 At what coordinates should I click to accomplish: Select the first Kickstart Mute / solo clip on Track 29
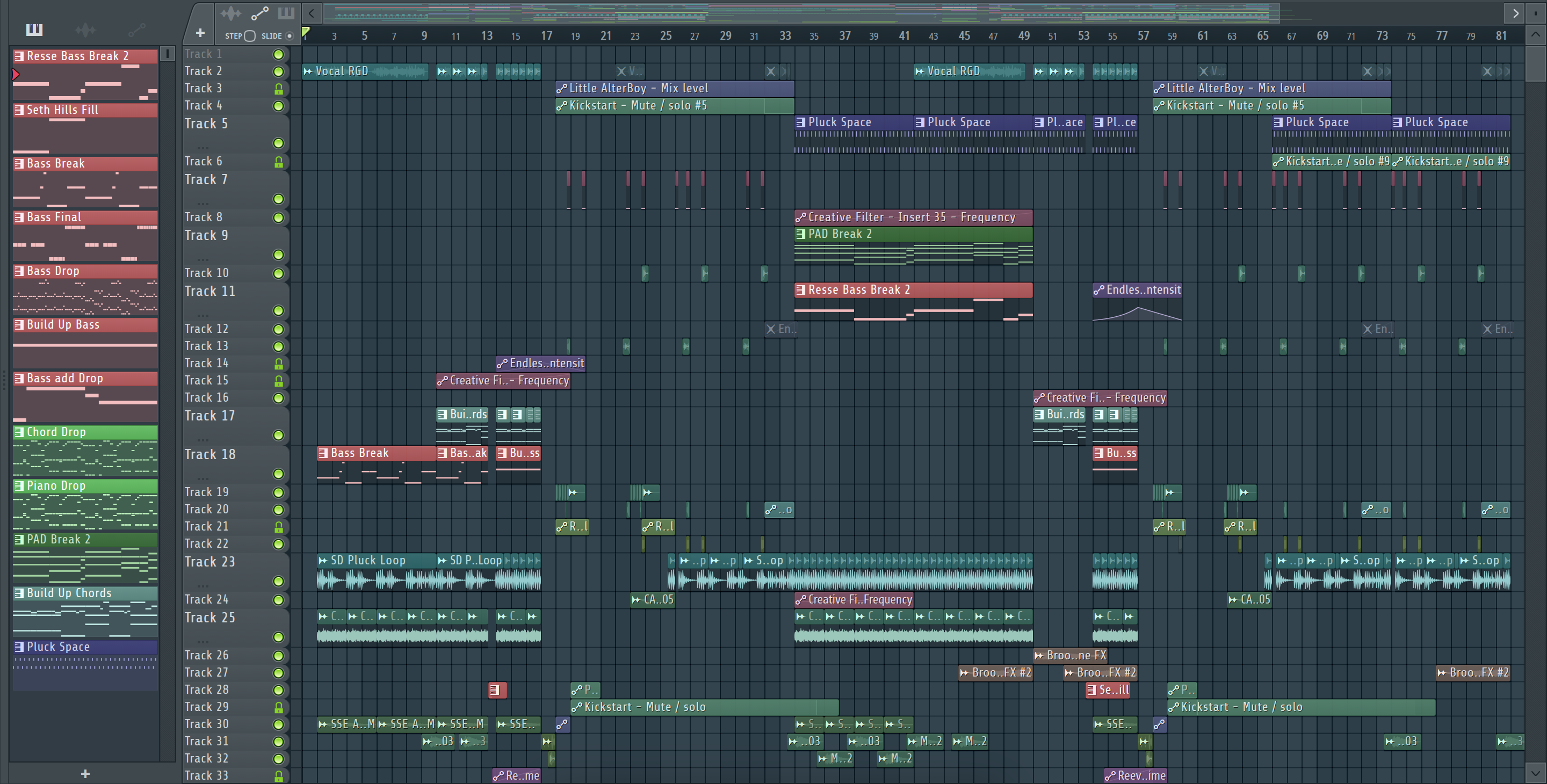tap(704, 707)
